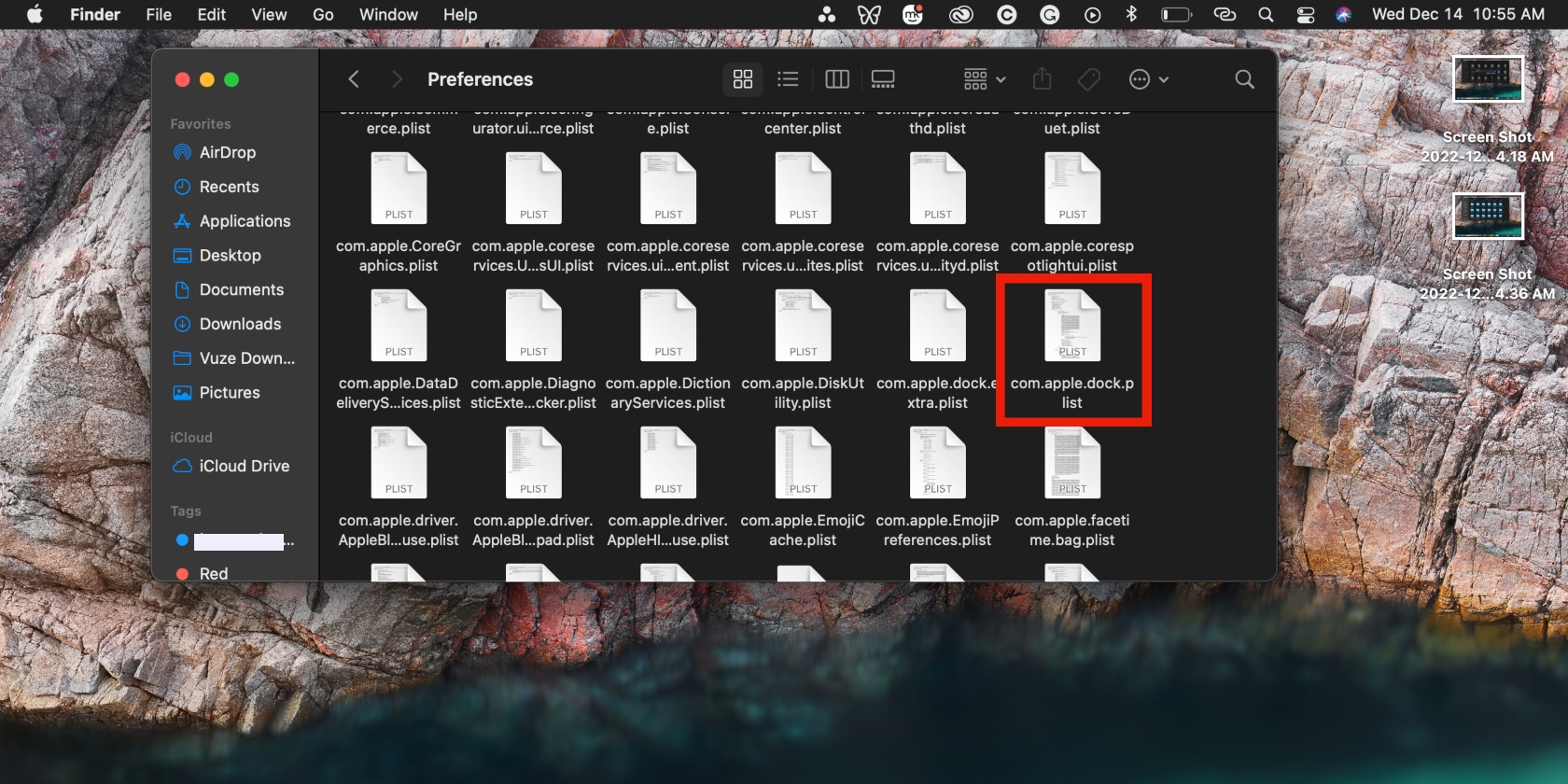
Task: Open the Group By dropdown in toolbar
Action: 985,79
